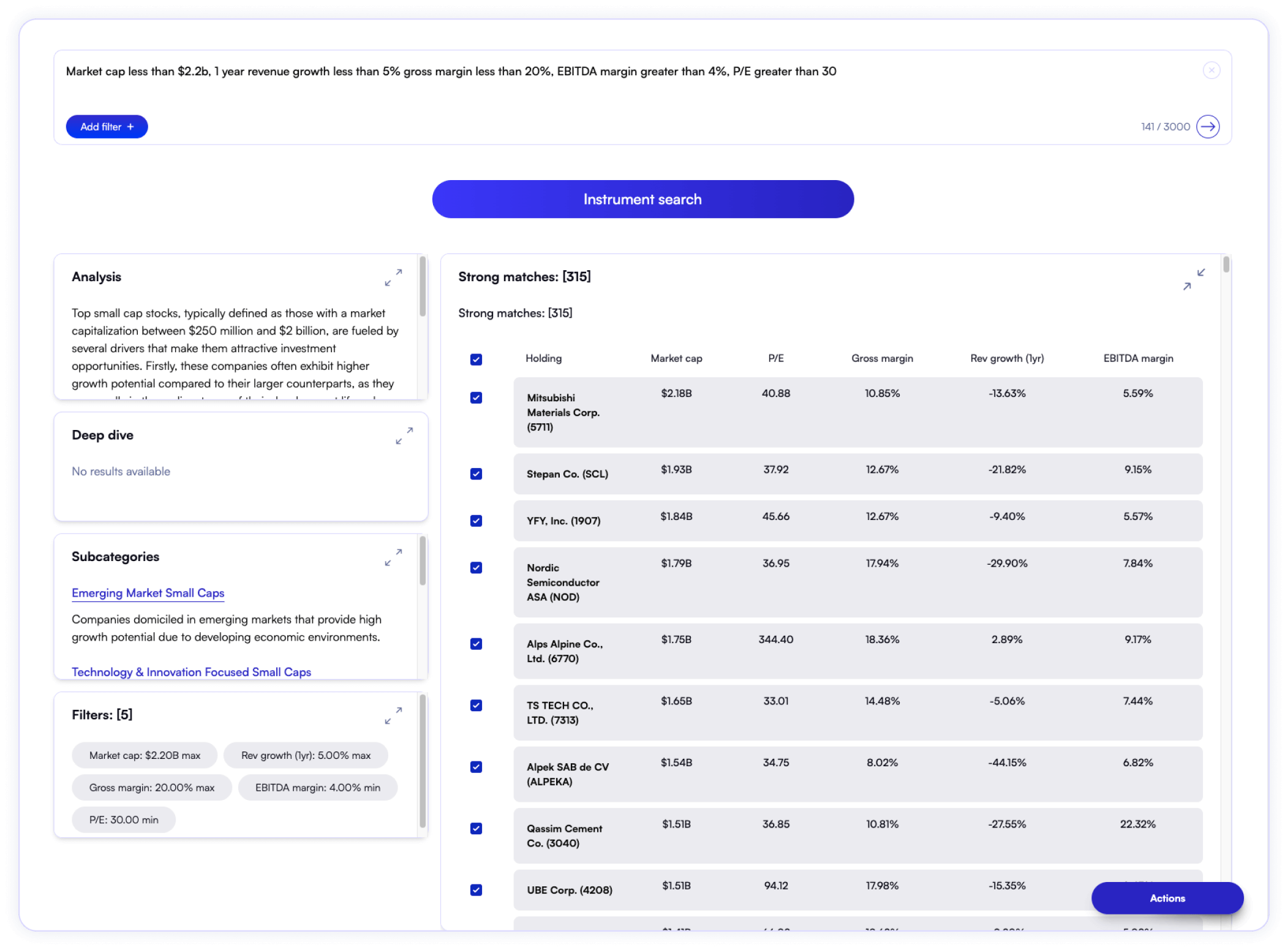Viewport: 1288px width, 950px height.
Task: Sort by Market cap column header
Action: pyautogui.click(x=676, y=358)
